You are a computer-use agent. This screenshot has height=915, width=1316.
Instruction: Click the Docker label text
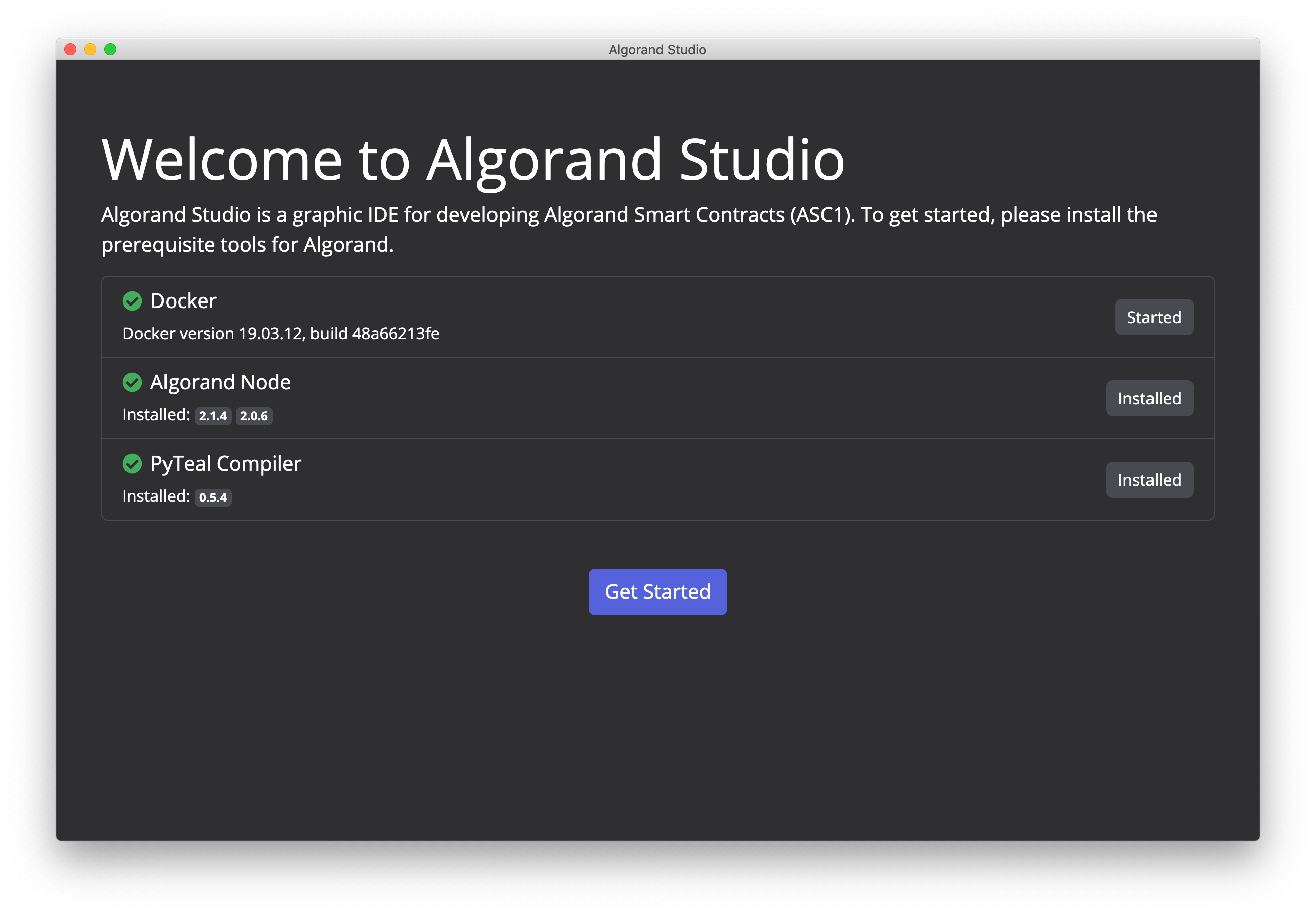click(183, 300)
